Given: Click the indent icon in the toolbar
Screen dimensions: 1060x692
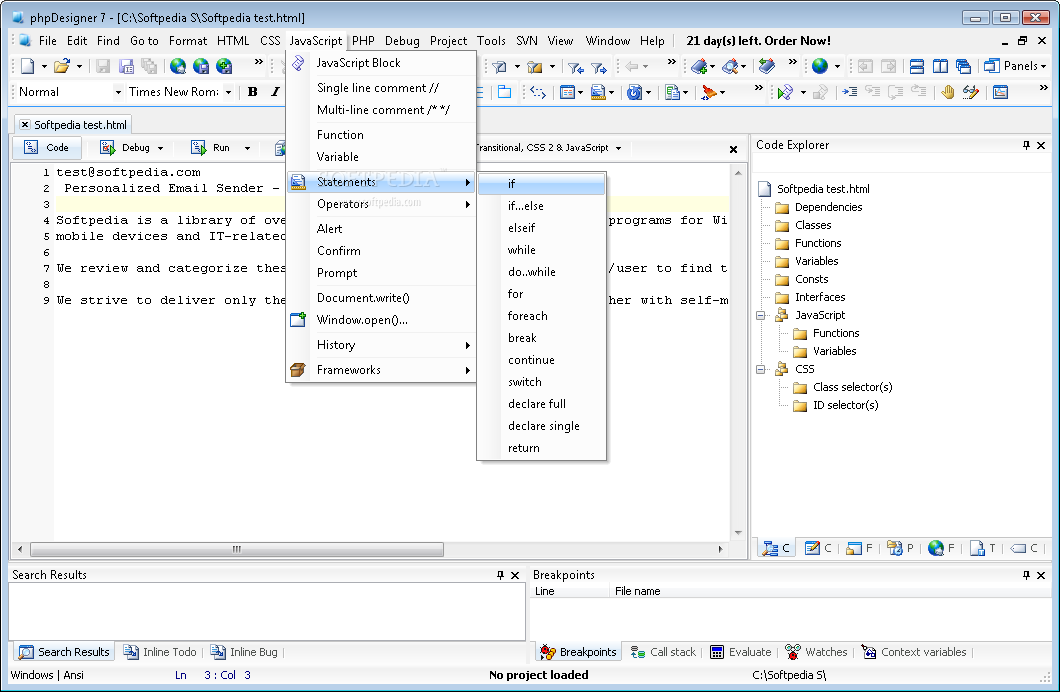Looking at the screenshot, I should tap(849, 92).
